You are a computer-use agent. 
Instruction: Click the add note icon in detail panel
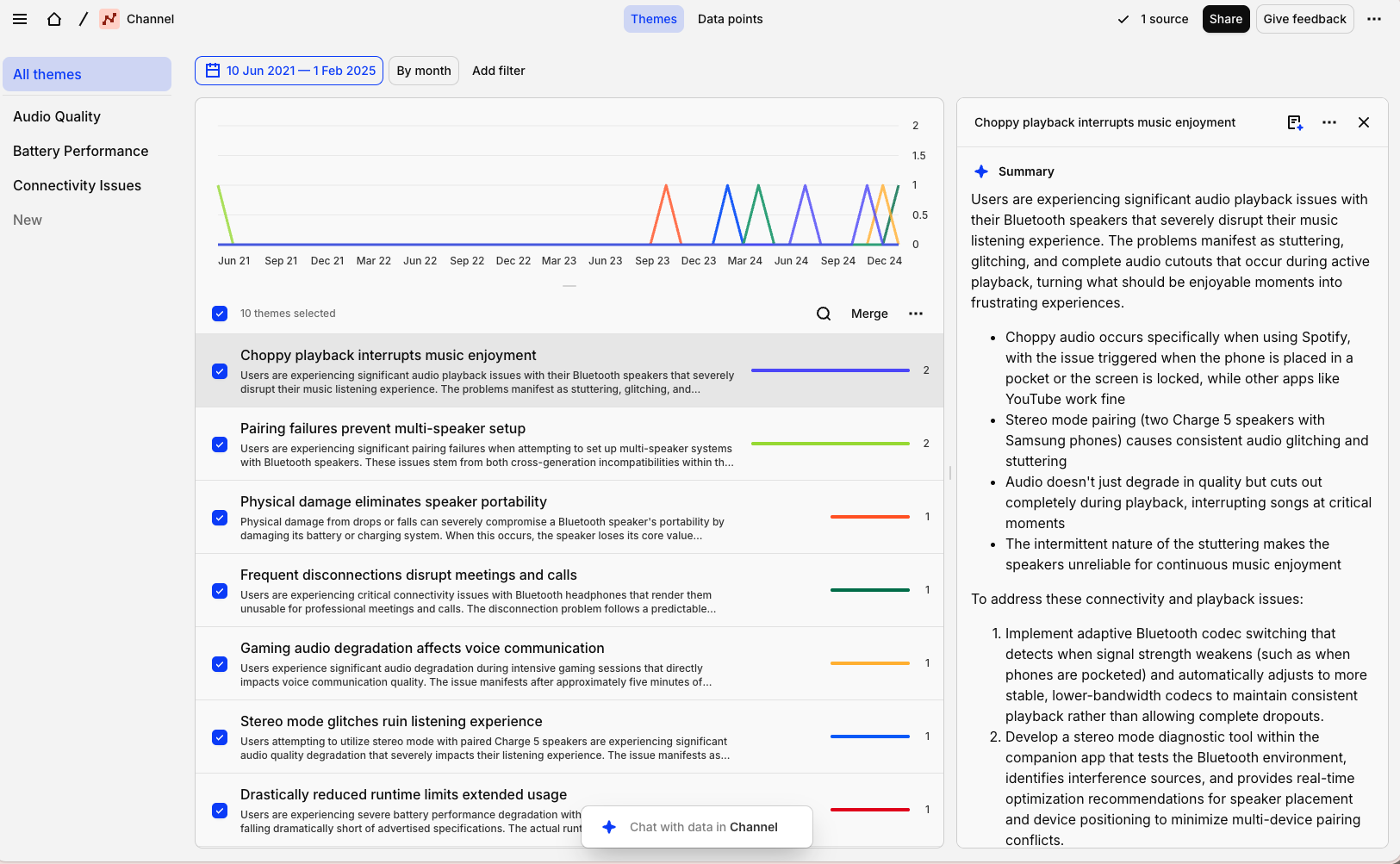[1295, 122]
